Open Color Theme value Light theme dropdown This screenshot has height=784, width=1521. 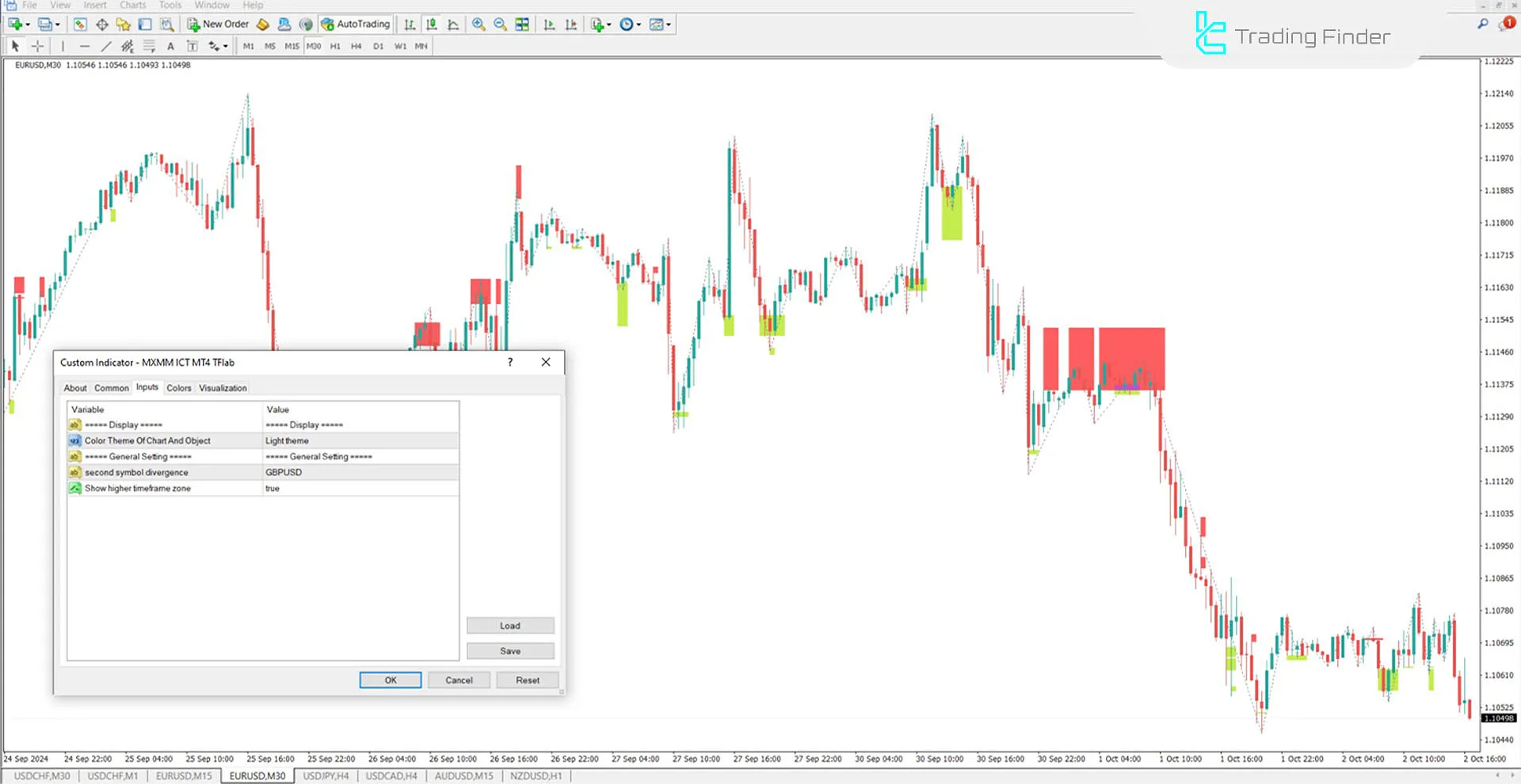click(x=360, y=441)
